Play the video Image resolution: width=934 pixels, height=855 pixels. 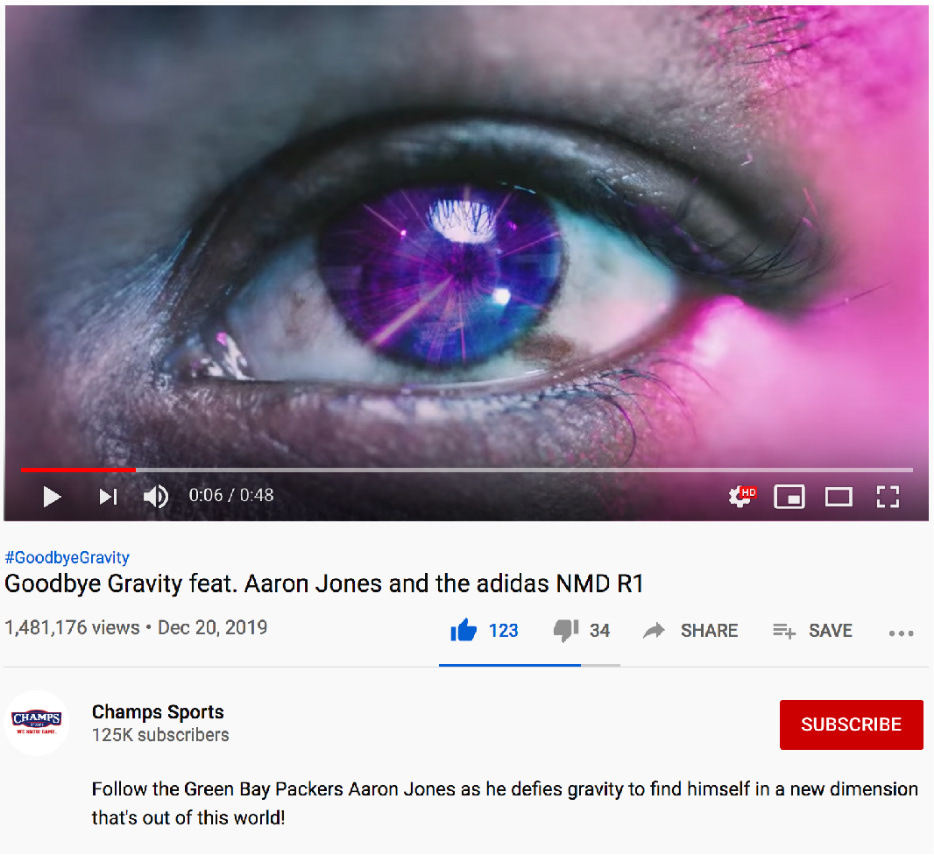click(52, 496)
